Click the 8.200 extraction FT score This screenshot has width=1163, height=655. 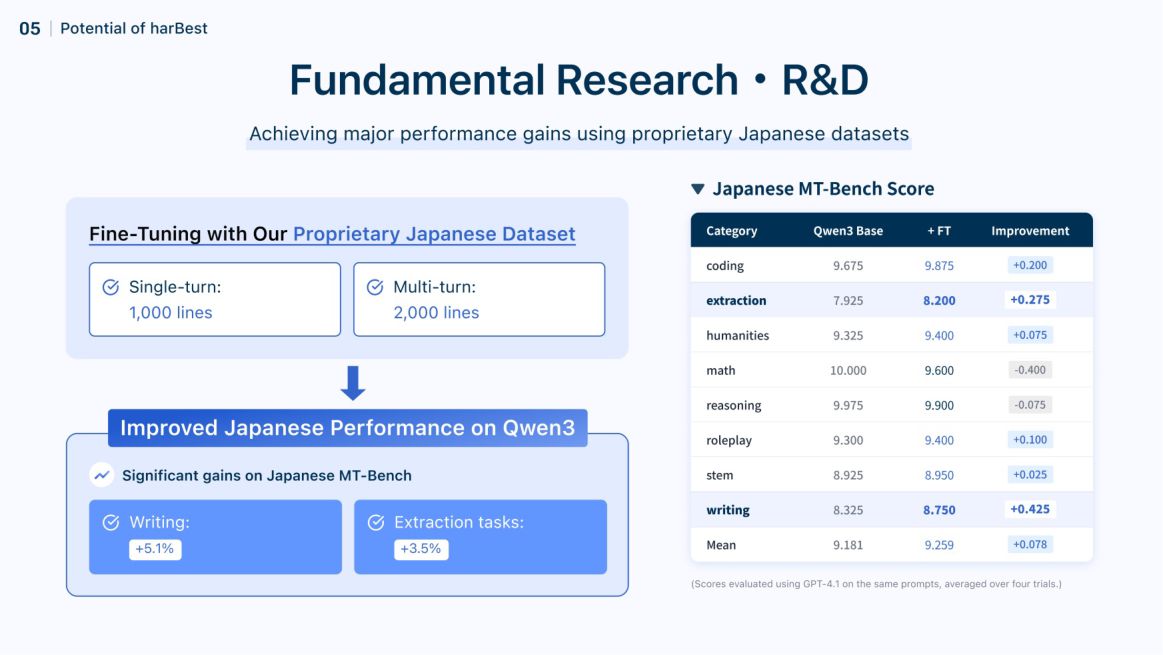tap(939, 300)
